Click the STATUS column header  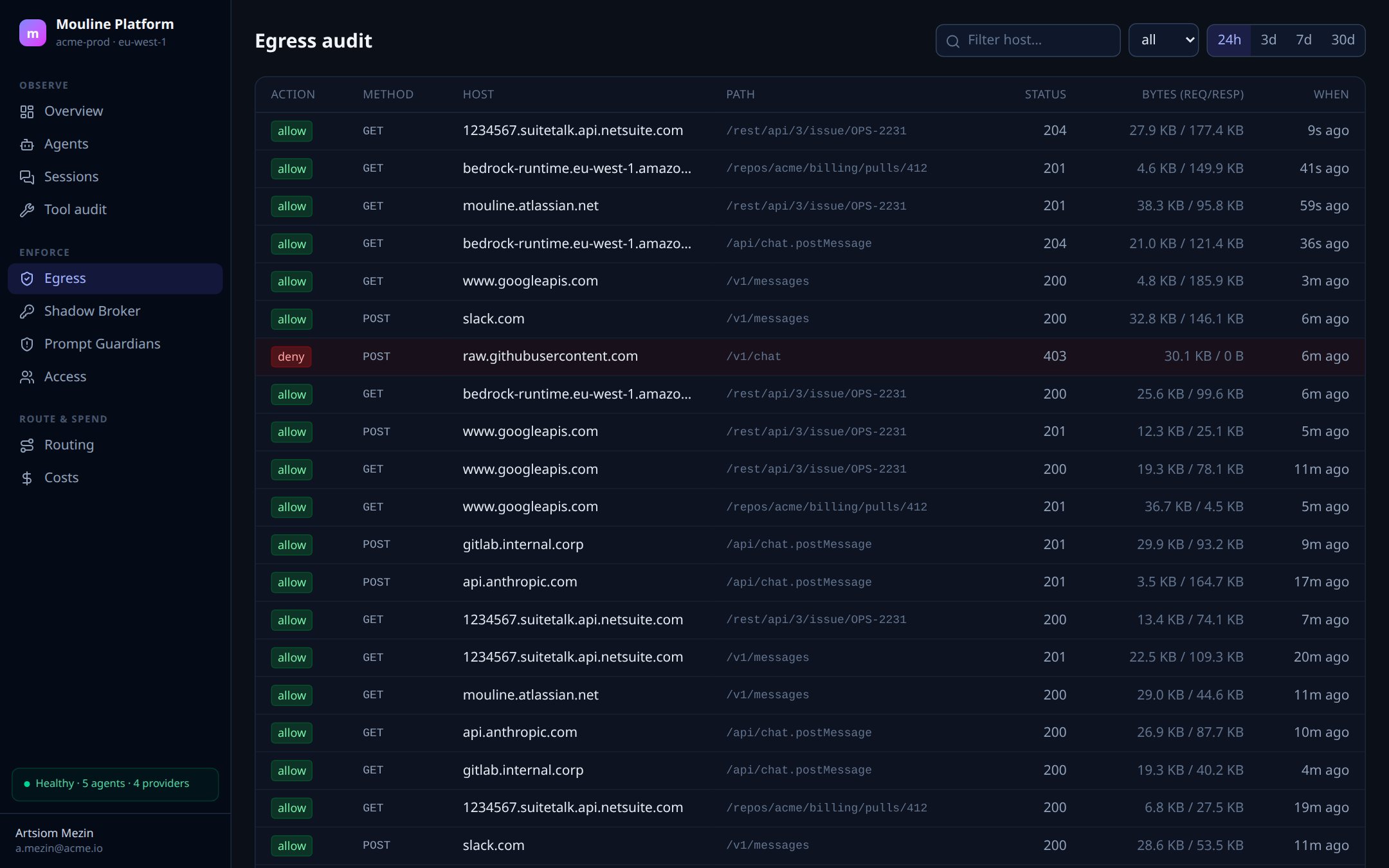click(x=1045, y=95)
